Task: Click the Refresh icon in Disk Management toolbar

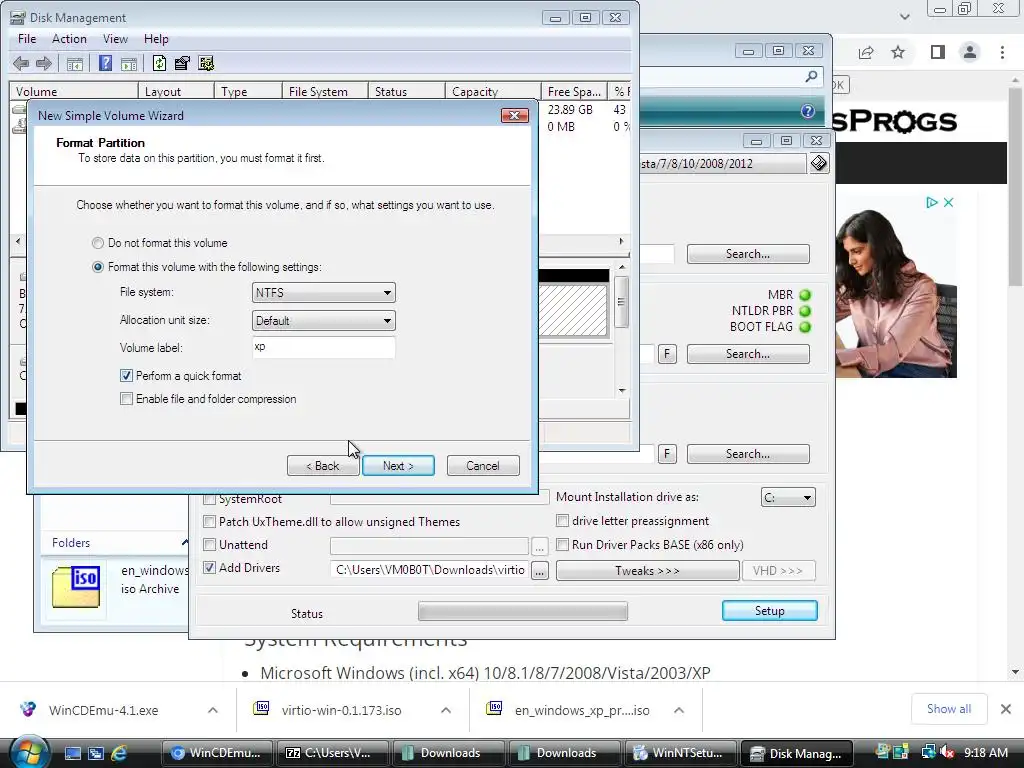Action: coord(159,63)
